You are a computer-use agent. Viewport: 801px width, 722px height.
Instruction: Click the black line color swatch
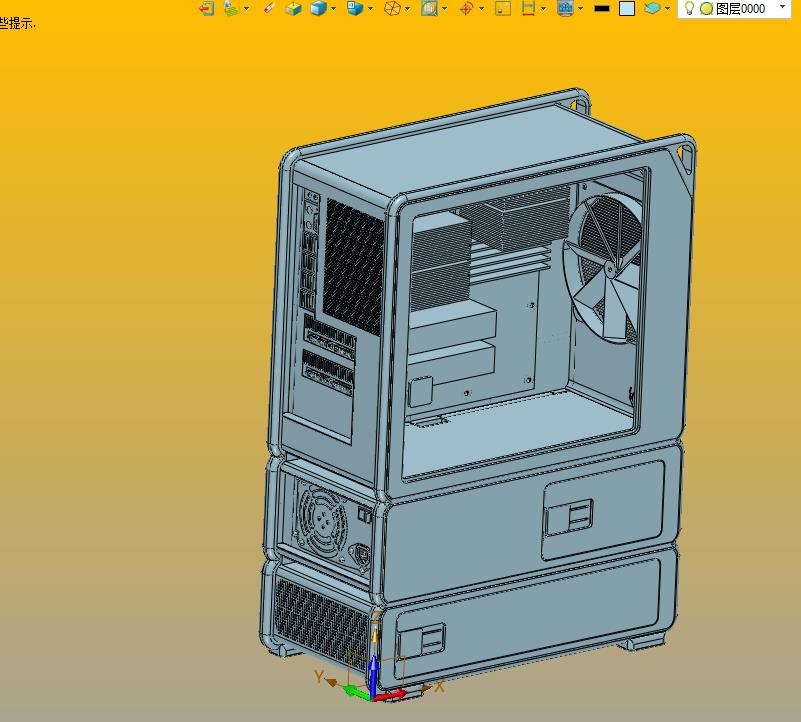(602, 9)
